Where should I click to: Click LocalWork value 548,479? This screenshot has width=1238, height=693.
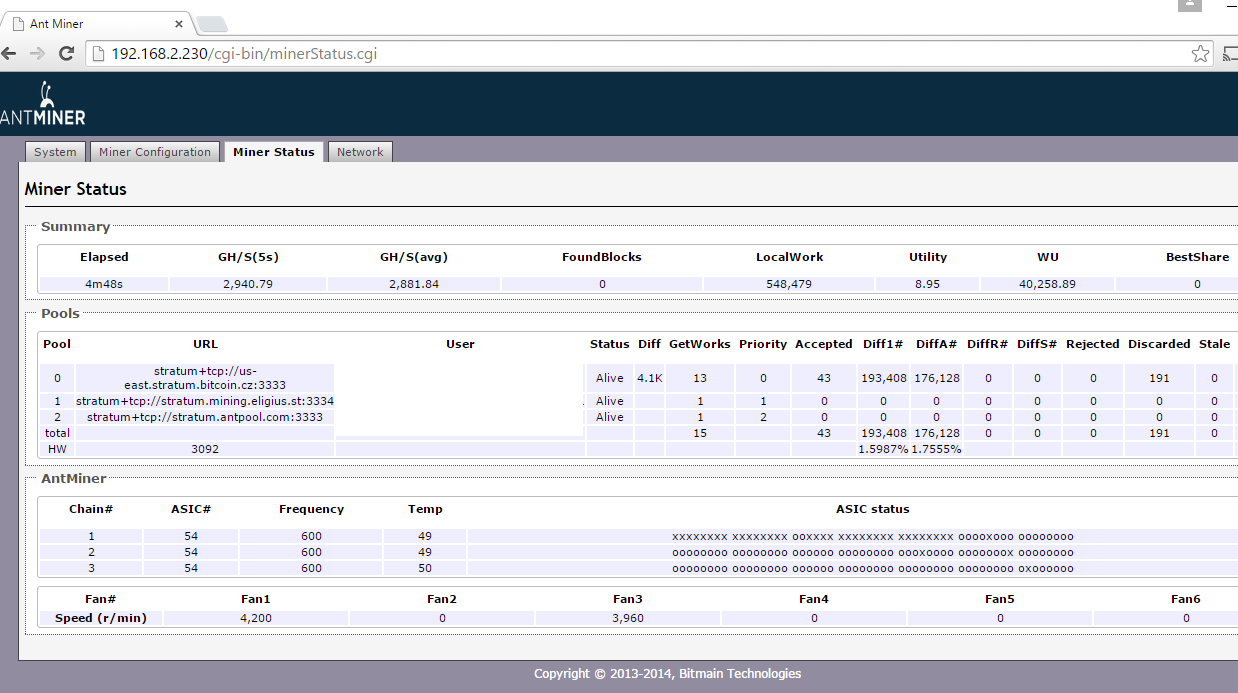789,284
